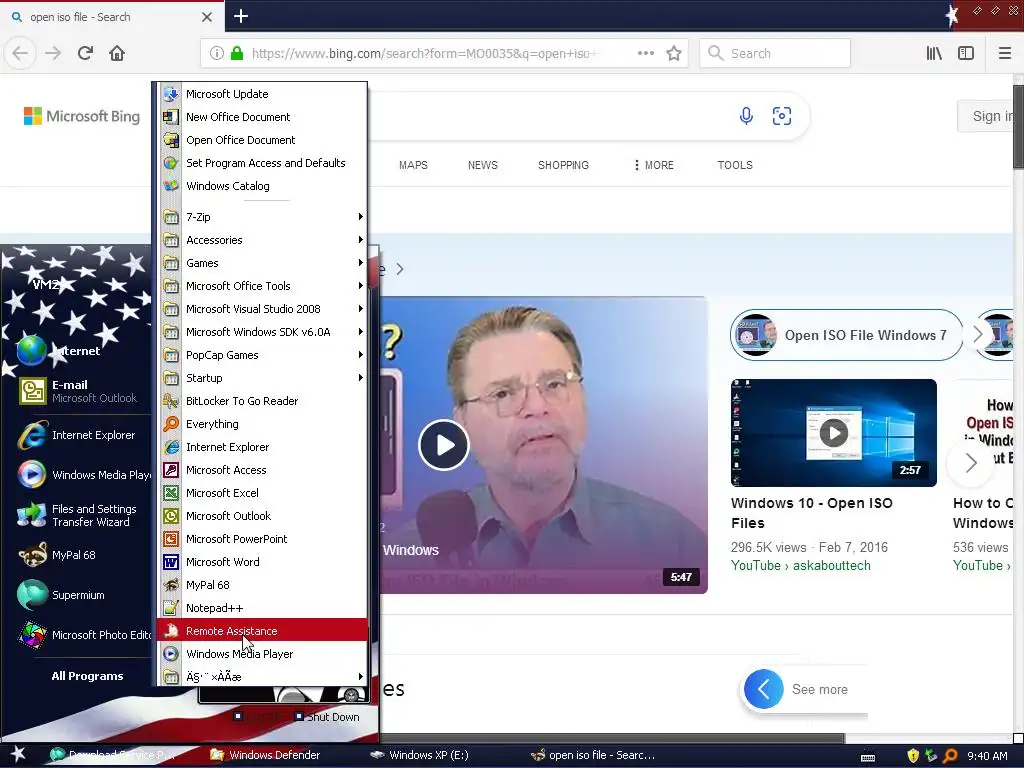Screen dimensions: 1024x768
Task: Reload the page in the browser toolbar
Action: coord(85,53)
